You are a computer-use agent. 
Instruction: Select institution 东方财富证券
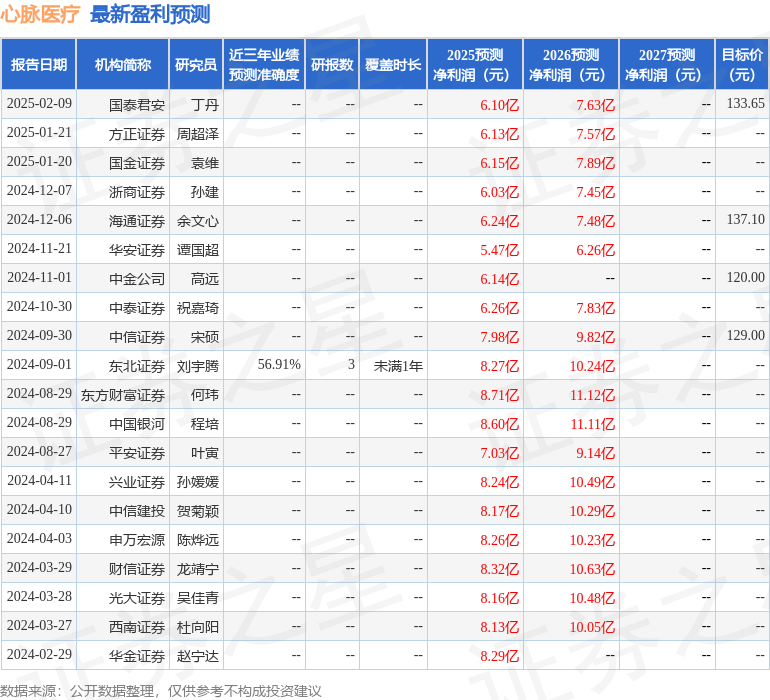[123, 395]
